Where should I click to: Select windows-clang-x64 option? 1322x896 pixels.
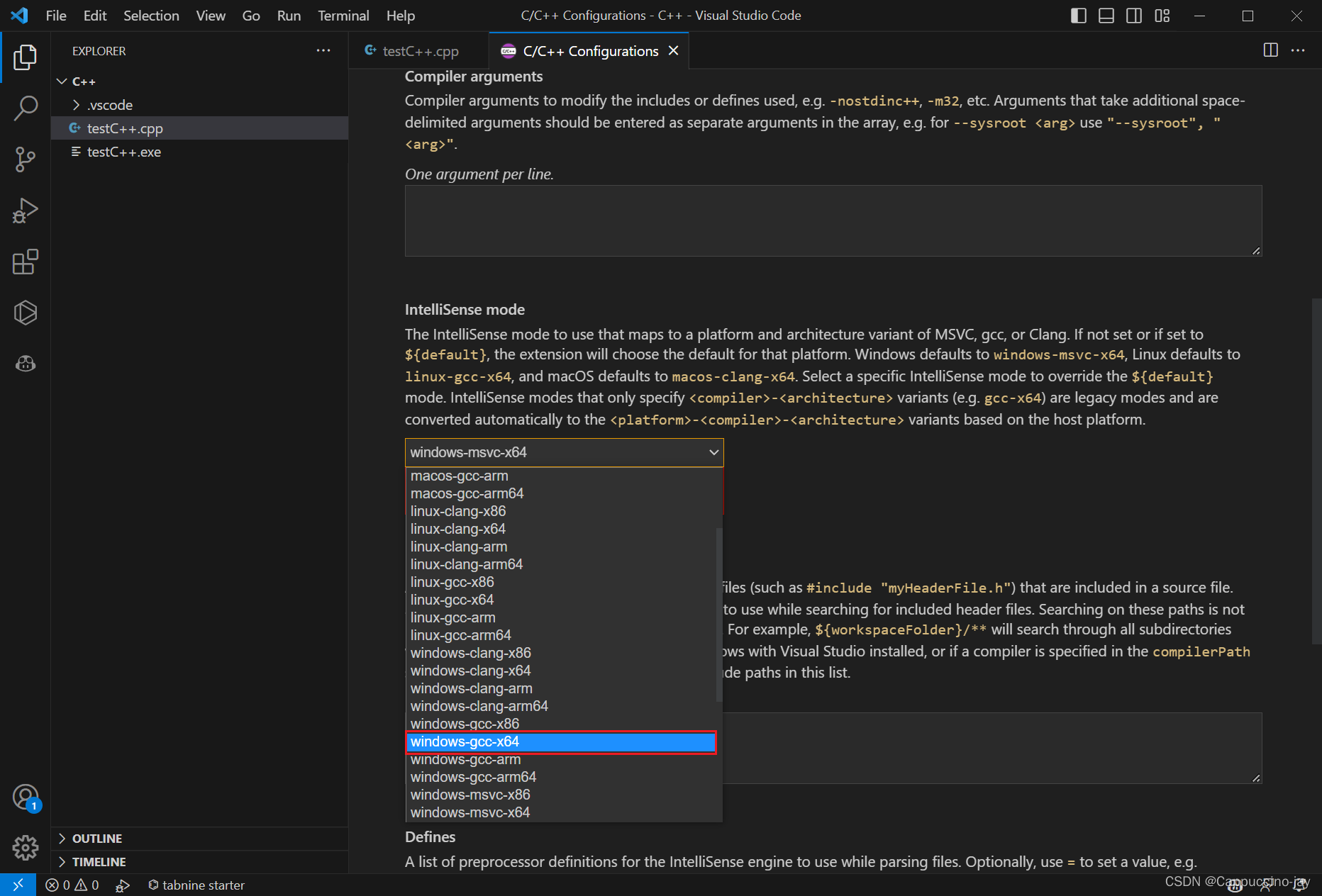click(561, 671)
